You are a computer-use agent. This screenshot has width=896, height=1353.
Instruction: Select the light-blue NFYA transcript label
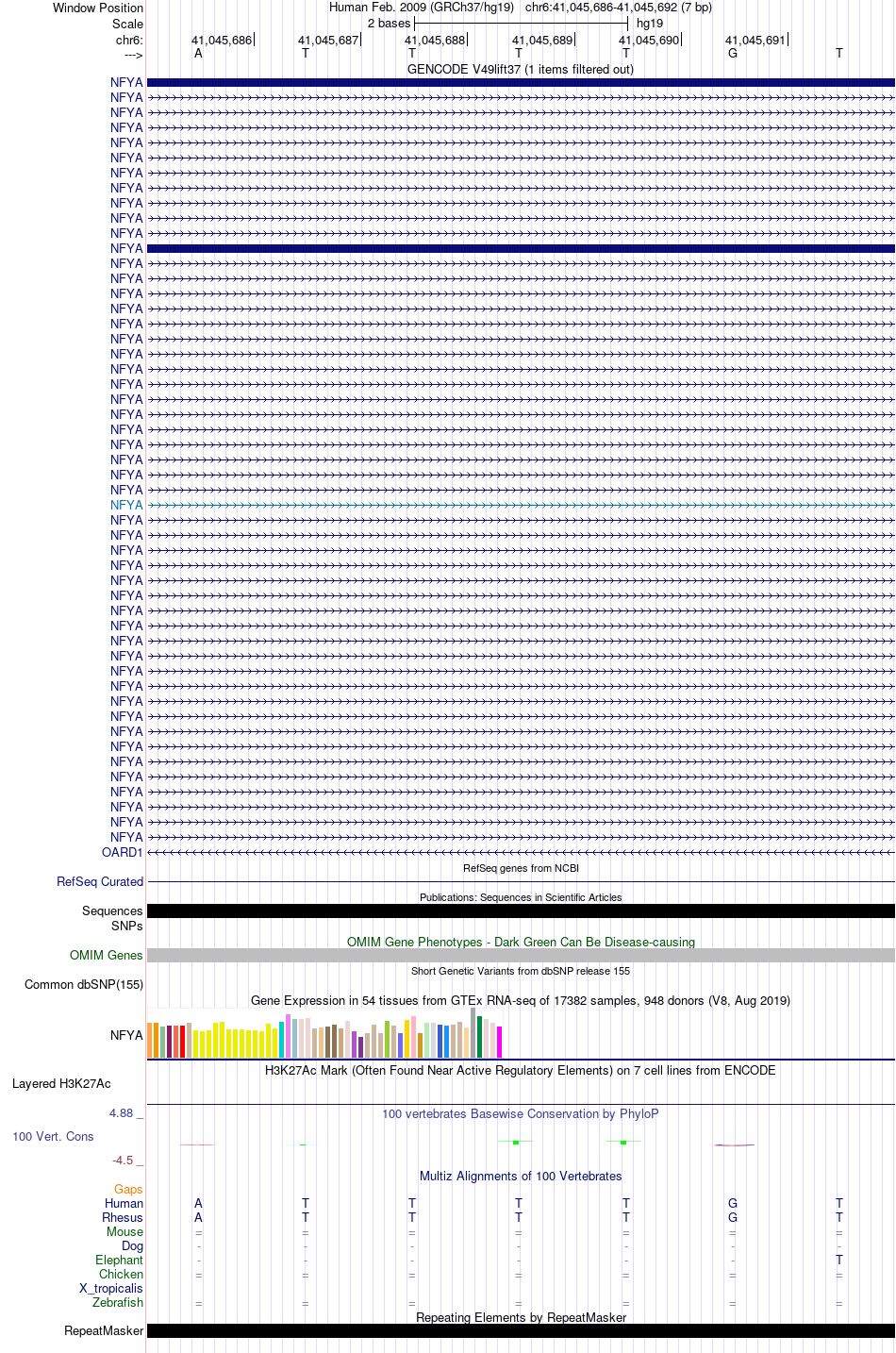126,505
